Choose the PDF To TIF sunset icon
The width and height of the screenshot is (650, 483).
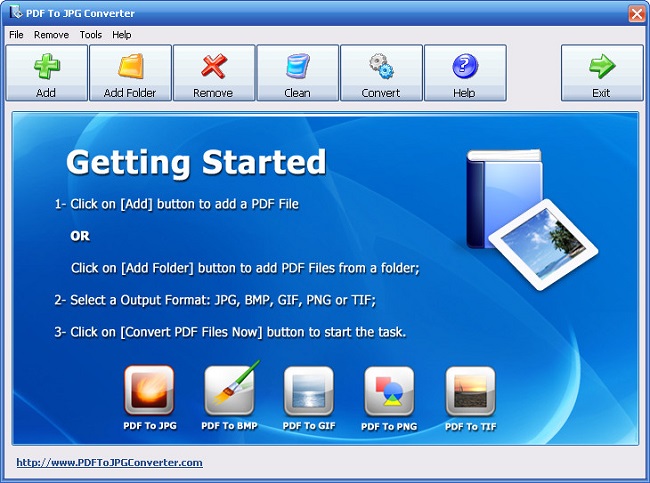click(x=470, y=391)
